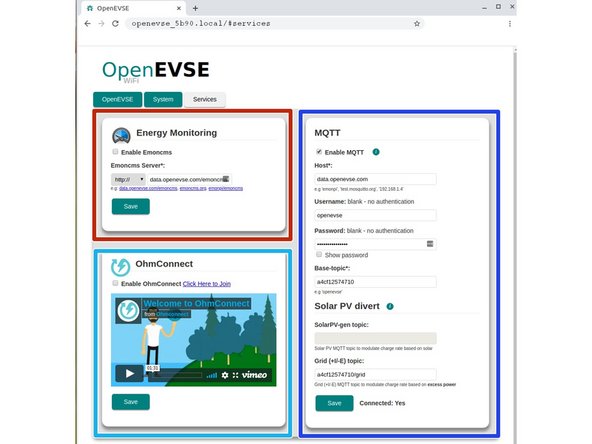Open the emonpi/emoncms example link
This screenshot has width=592, height=444.
point(226,188)
